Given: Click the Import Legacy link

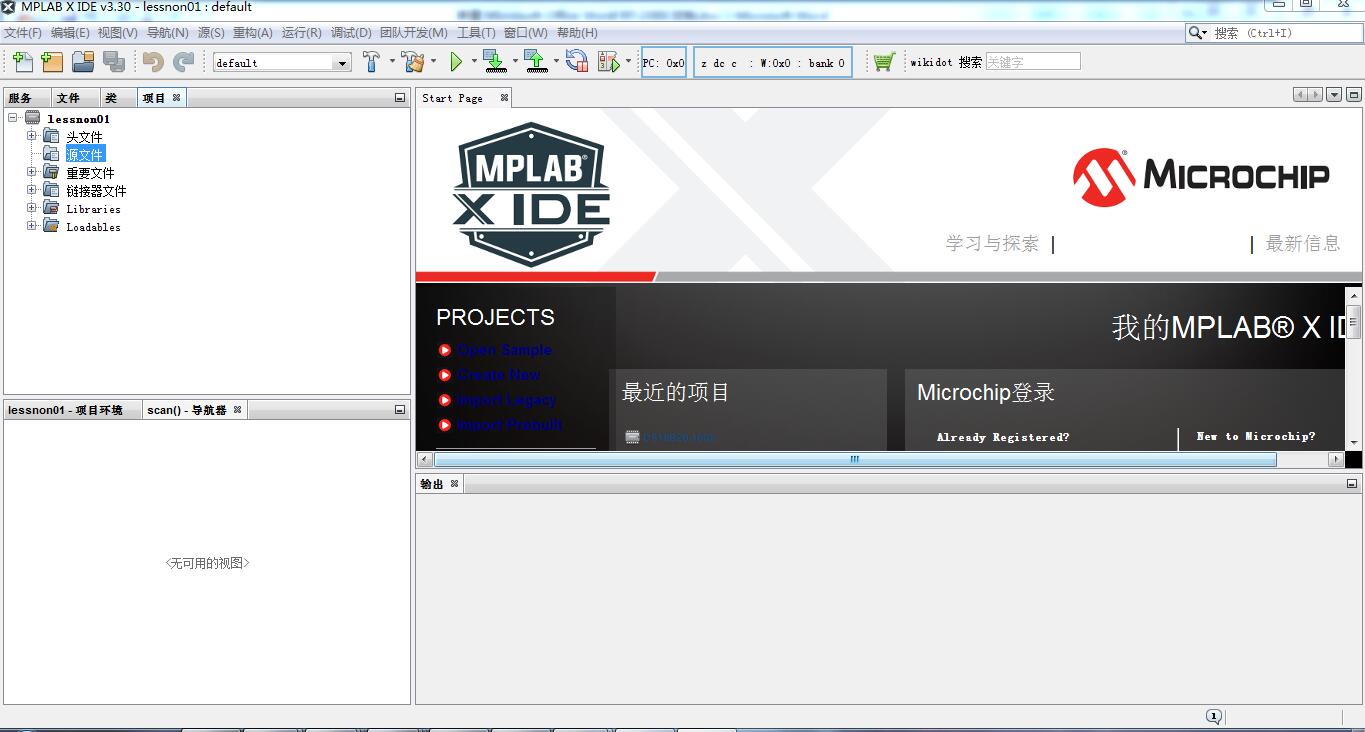Looking at the screenshot, I should 506,400.
